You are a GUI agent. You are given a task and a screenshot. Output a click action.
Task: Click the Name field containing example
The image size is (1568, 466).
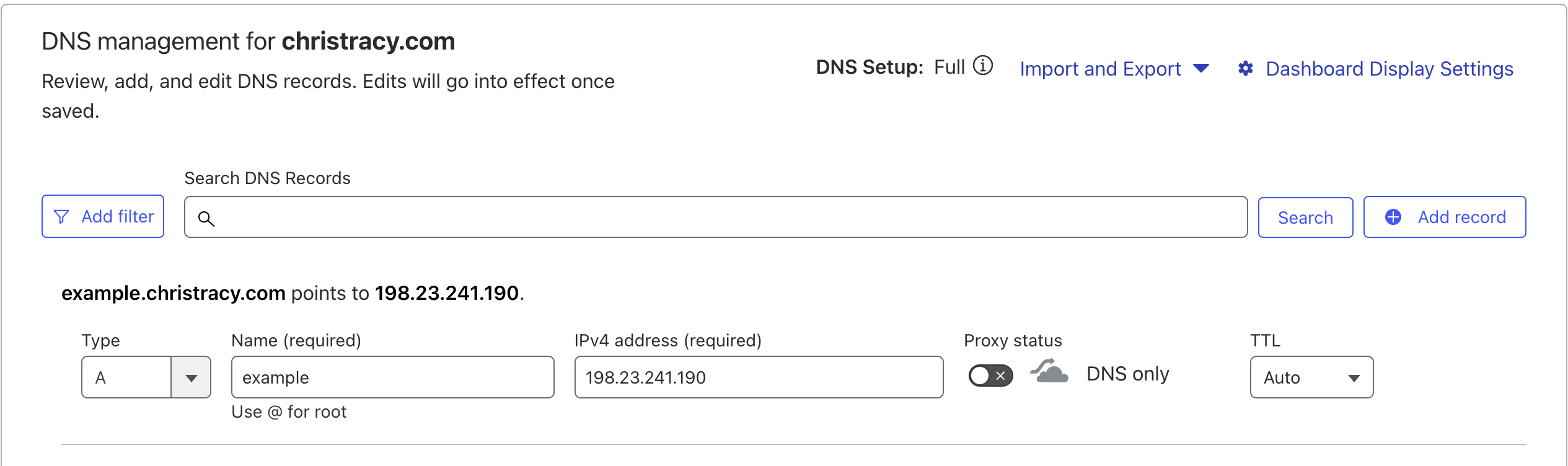click(393, 377)
